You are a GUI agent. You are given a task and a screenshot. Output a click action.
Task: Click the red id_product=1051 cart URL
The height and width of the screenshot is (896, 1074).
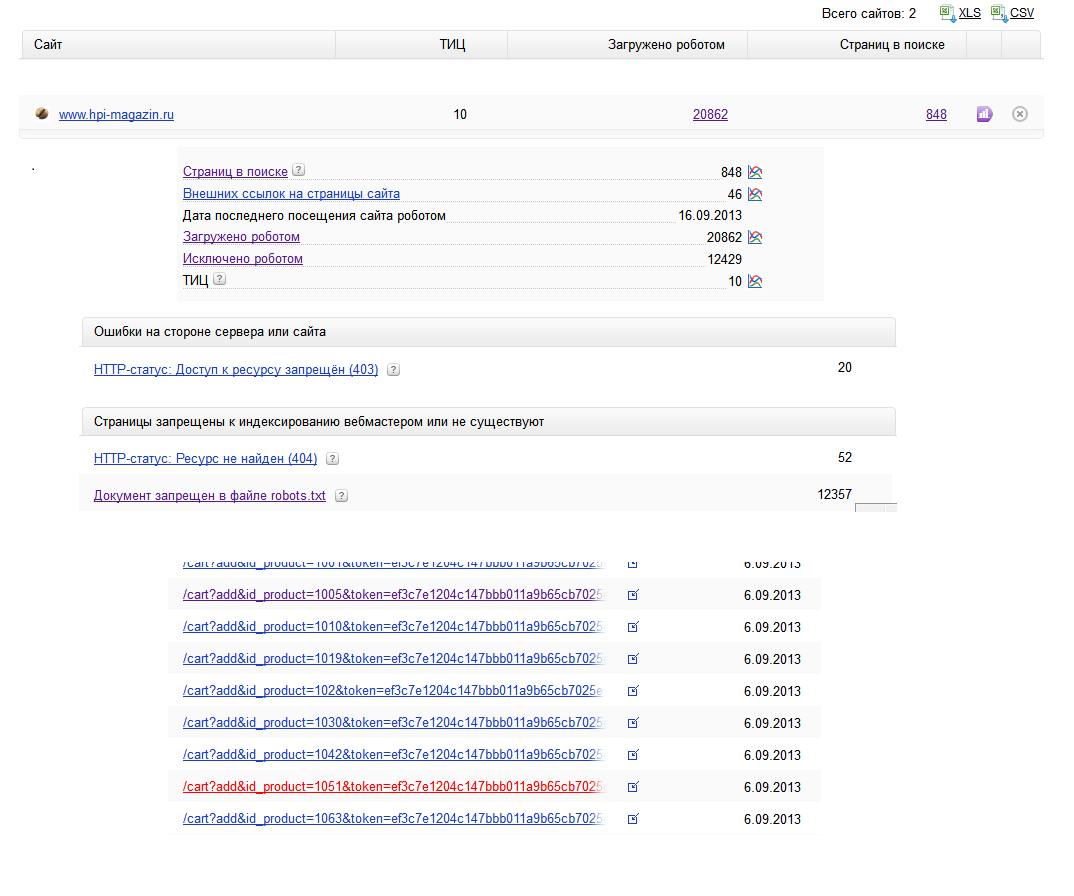tap(393, 787)
